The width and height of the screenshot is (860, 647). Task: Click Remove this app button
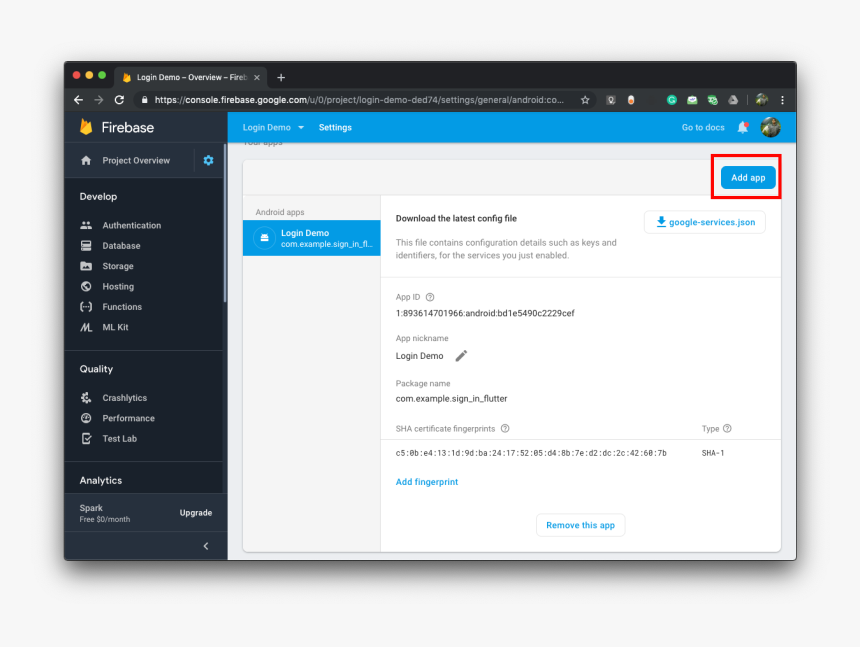(x=580, y=525)
